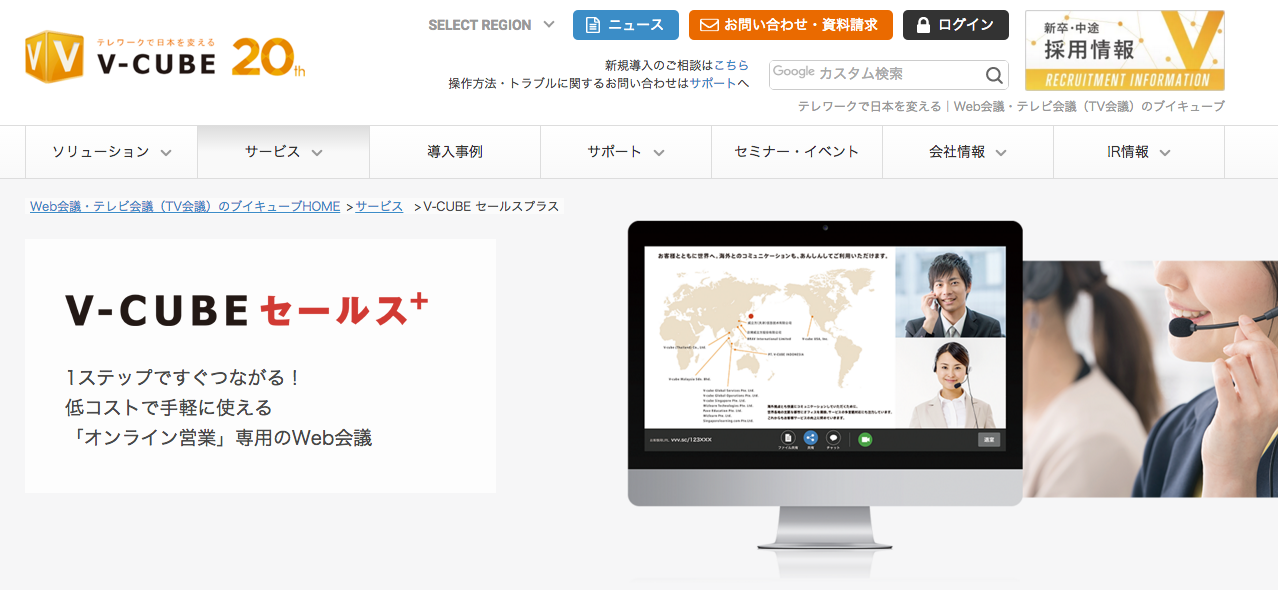Expand the 会社情報 menu chevron

tap(1001, 153)
